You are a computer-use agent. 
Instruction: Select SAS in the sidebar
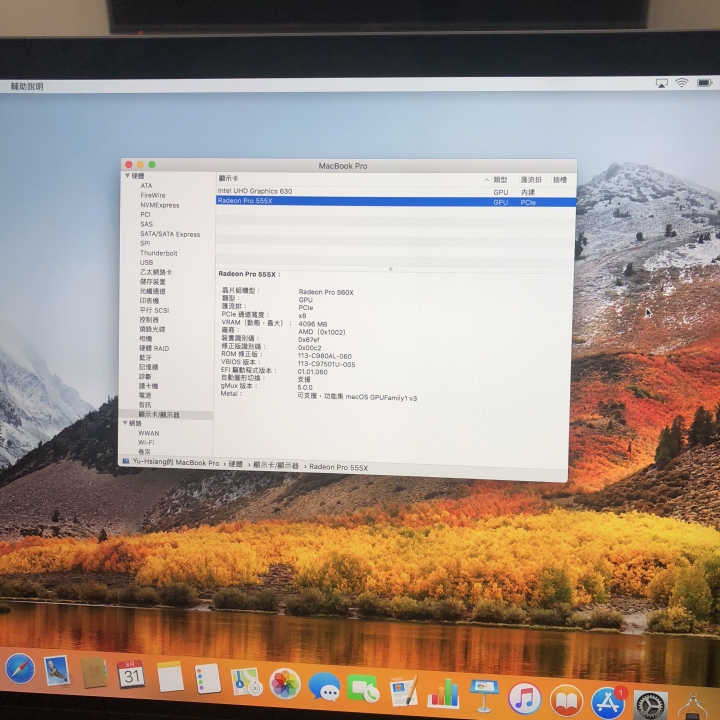[x=146, y=224]
